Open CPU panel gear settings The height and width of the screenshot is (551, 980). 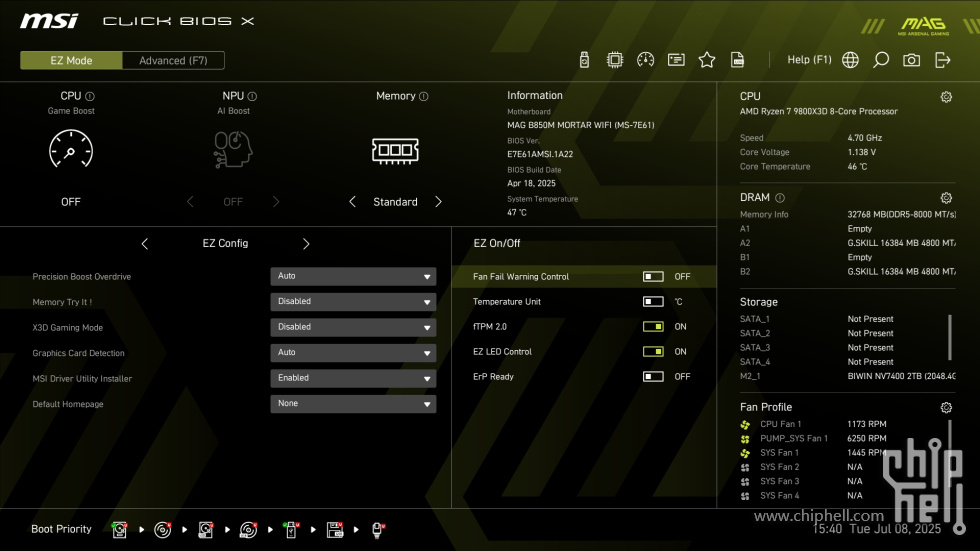[x=946, y=97]
